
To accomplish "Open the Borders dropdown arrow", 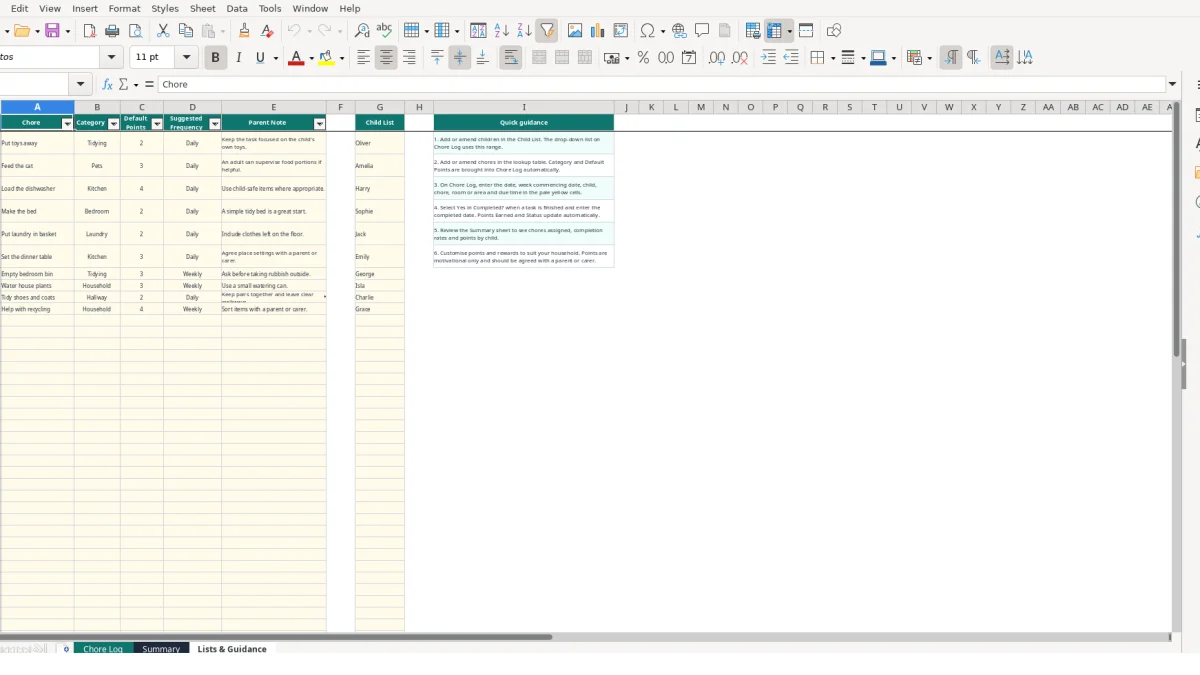I will (x=832, y=58).
